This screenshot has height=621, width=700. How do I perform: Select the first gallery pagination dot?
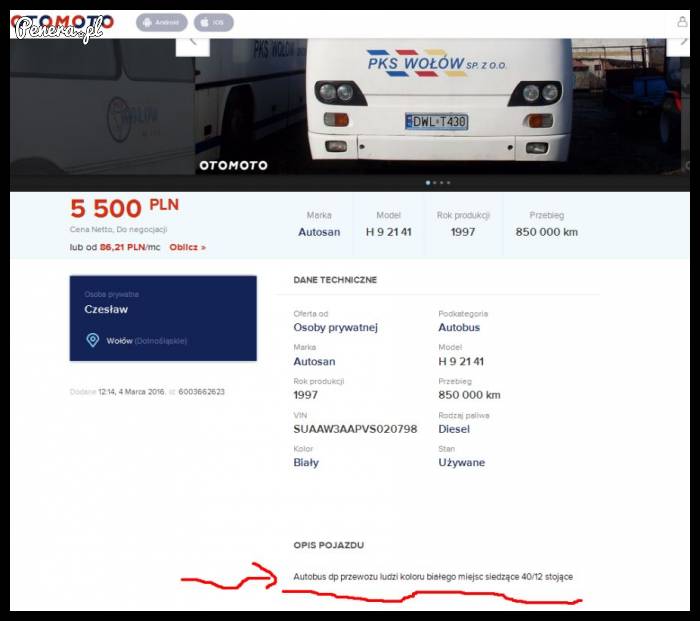428,183
